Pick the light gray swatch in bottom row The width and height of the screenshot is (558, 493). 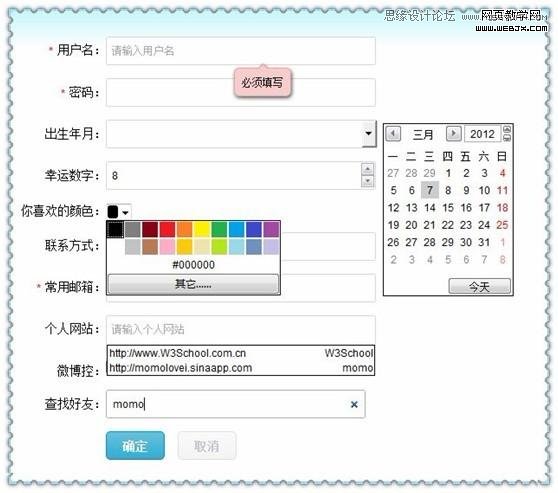[133, 247]
